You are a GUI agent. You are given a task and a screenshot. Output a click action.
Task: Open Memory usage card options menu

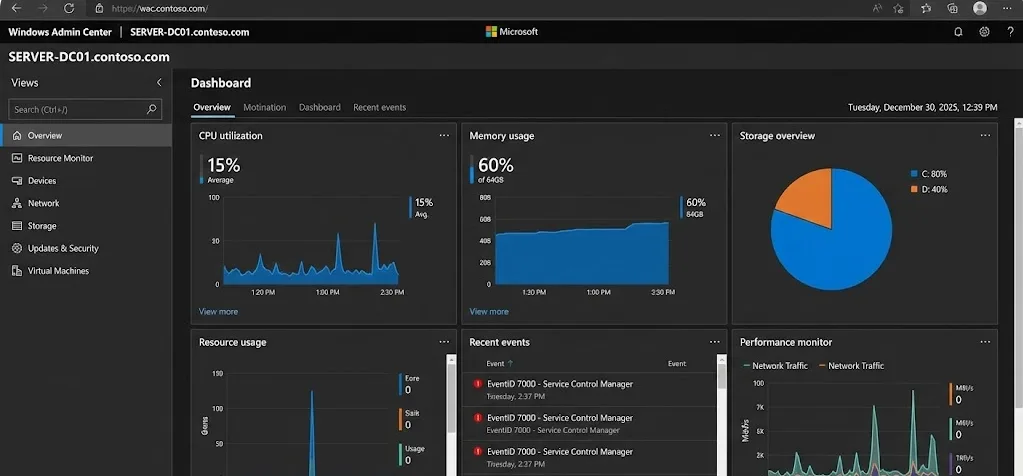coord(715,136)
